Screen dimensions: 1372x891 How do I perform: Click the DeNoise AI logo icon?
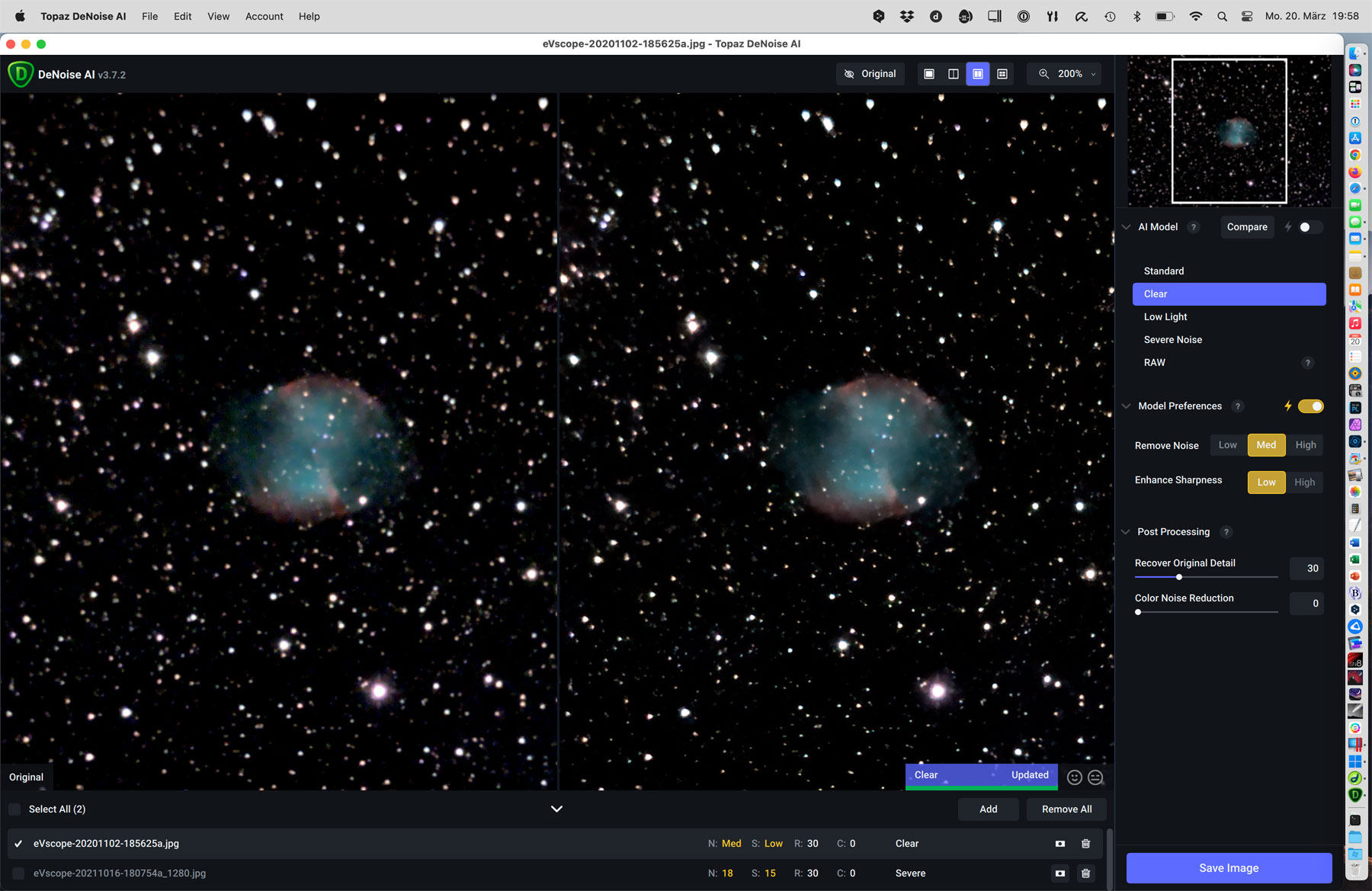[x=21, y=74]
